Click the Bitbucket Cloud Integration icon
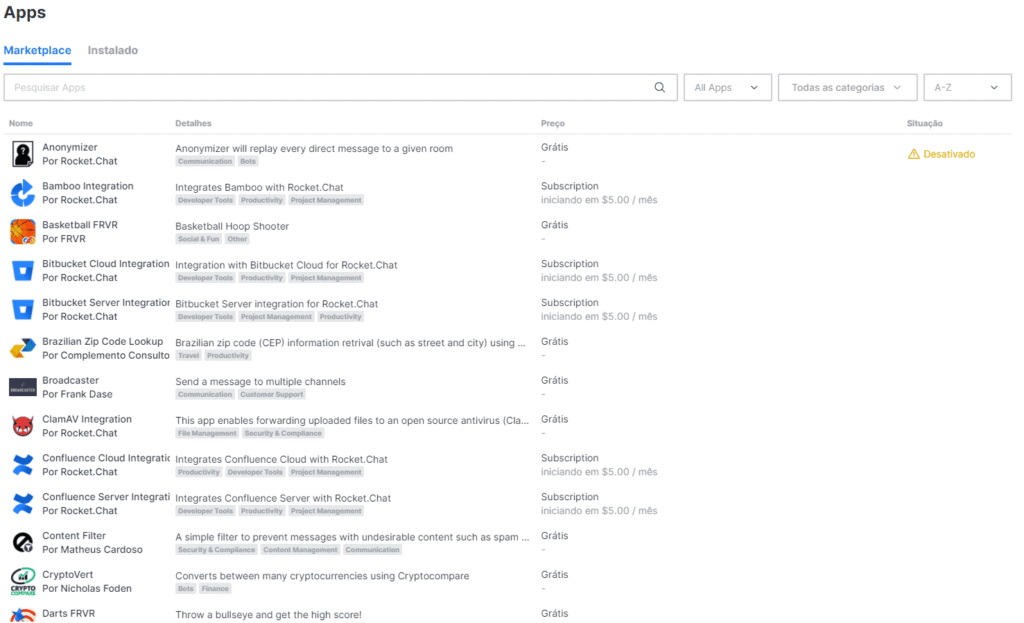This screenshot has width=1024, height=623. tap(23, 270)
